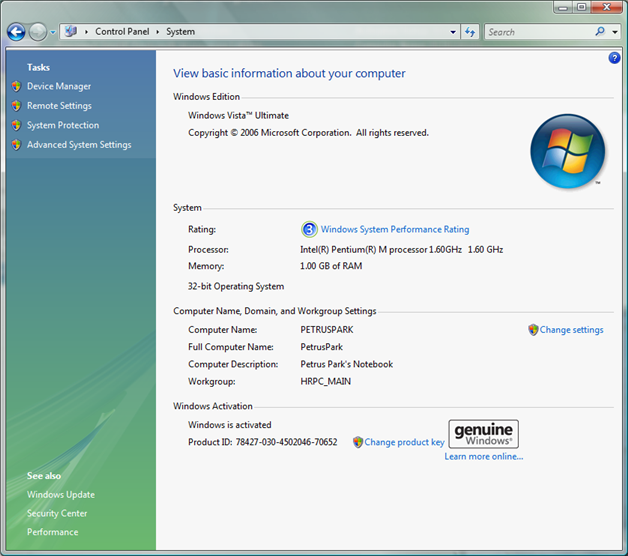Open System Protection task

63,125
